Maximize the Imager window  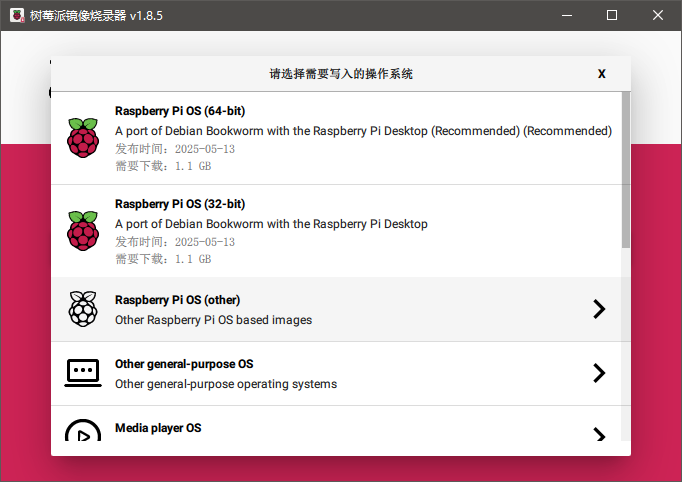click(612, 16)
